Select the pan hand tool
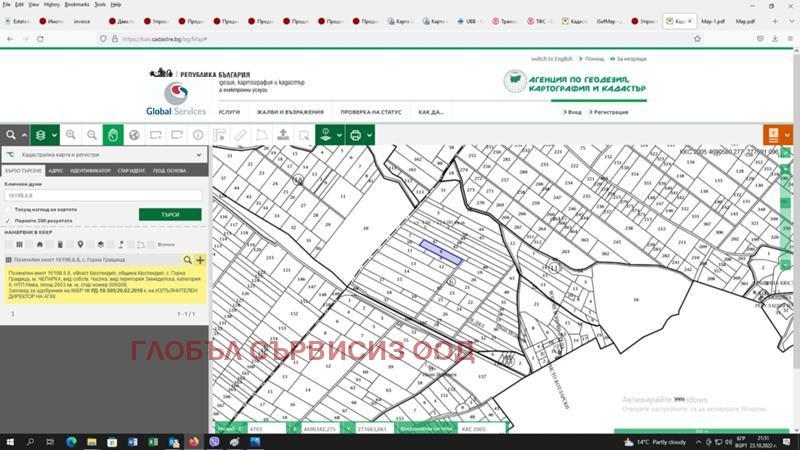800x450 pixels. [x=114, y=135]
